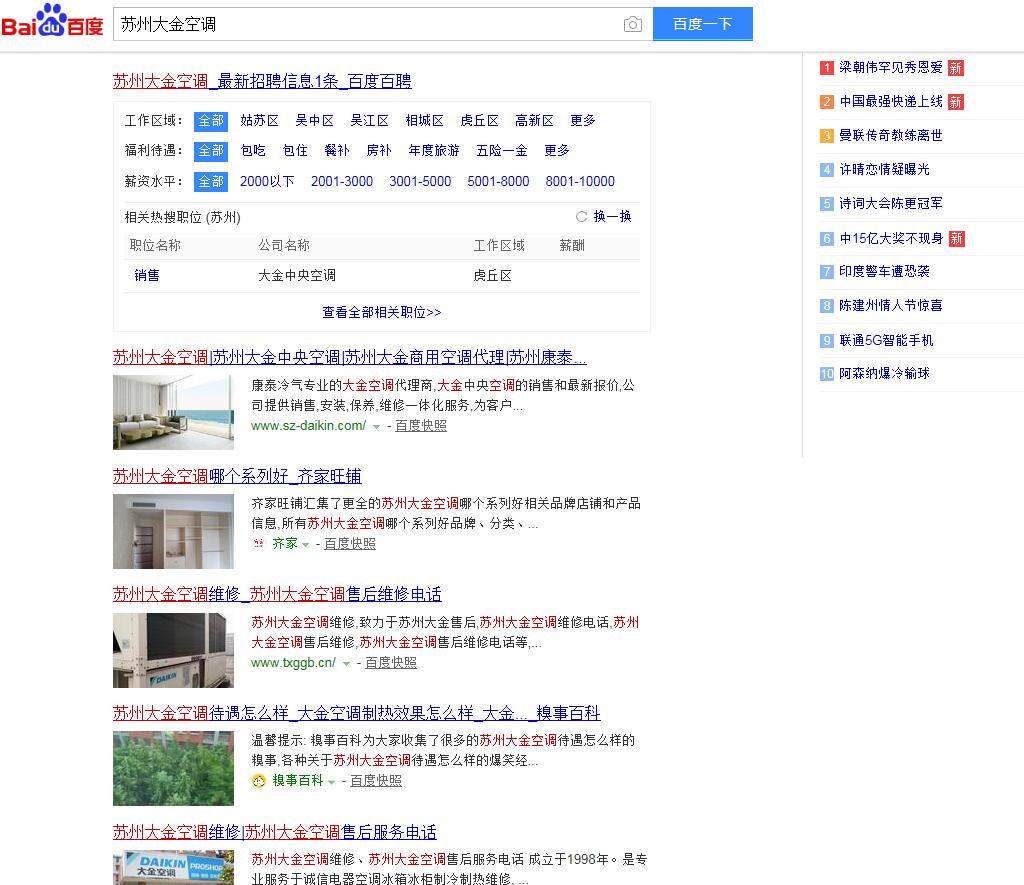Open 百度快照 for txggb.cn result
Viewport: 1024px width, 885px height.
[x=391, y=662]
